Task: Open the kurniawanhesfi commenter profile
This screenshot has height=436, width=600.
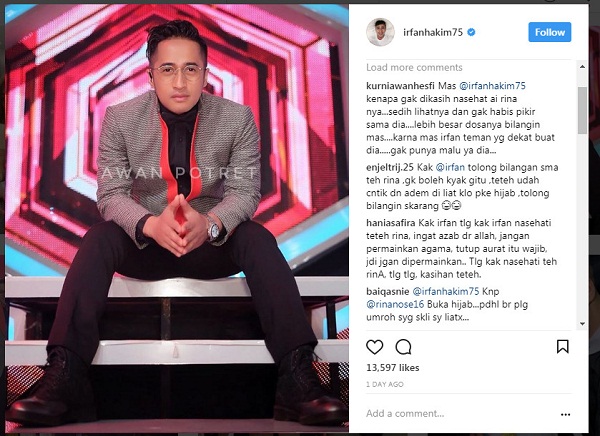Action: (x=400, y=85)
